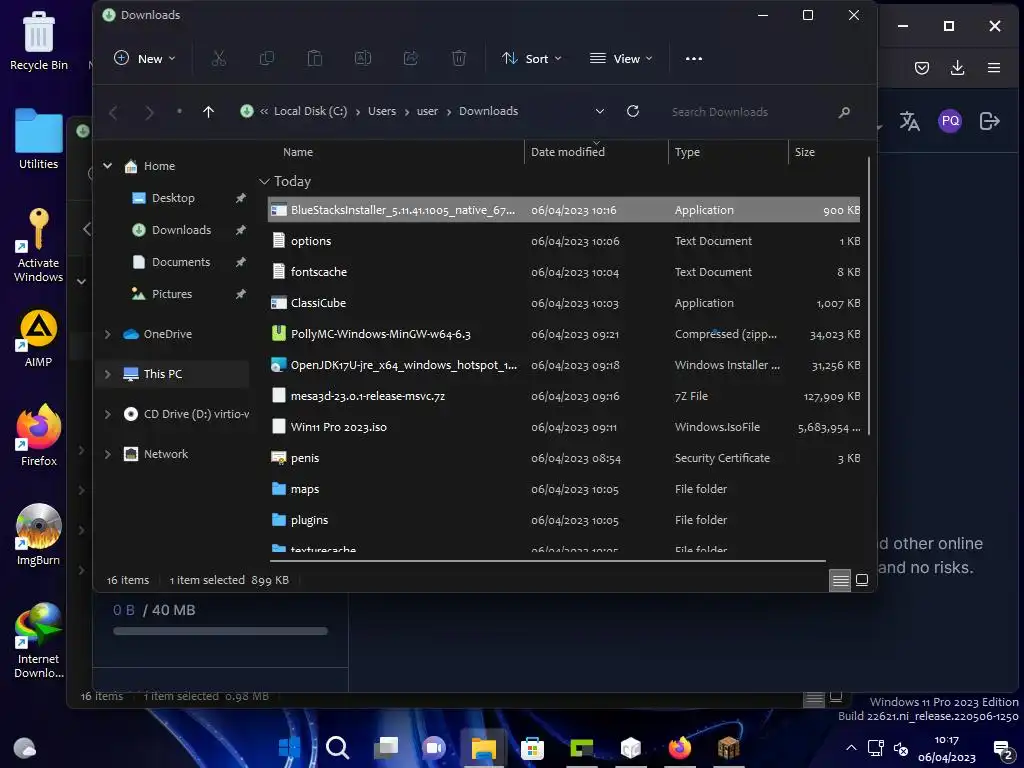Screen dimensions: 1024x768
Task: Select the Activate Windows desktop shortcut
Action: pyautogui.click(x=39, y=245)
